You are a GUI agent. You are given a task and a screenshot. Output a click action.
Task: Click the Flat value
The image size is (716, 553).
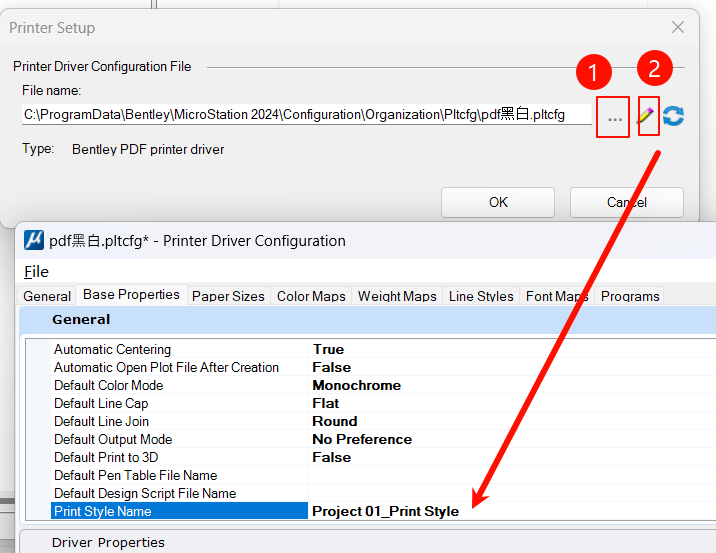coord(326,403)
